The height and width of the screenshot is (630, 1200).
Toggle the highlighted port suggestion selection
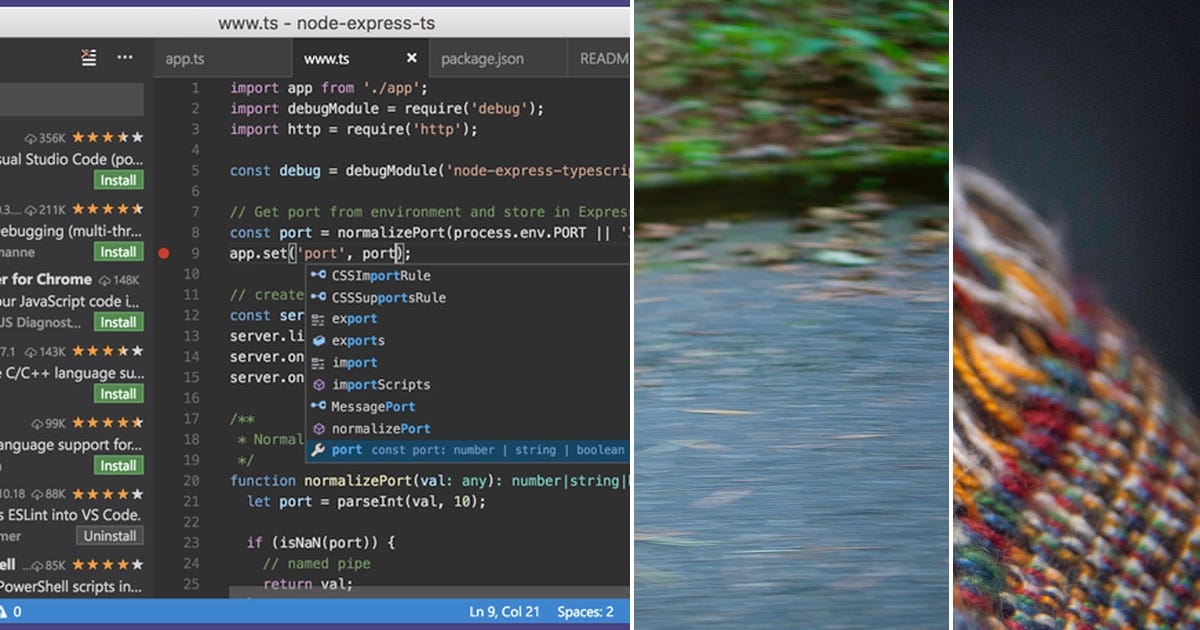click(346, 449)
